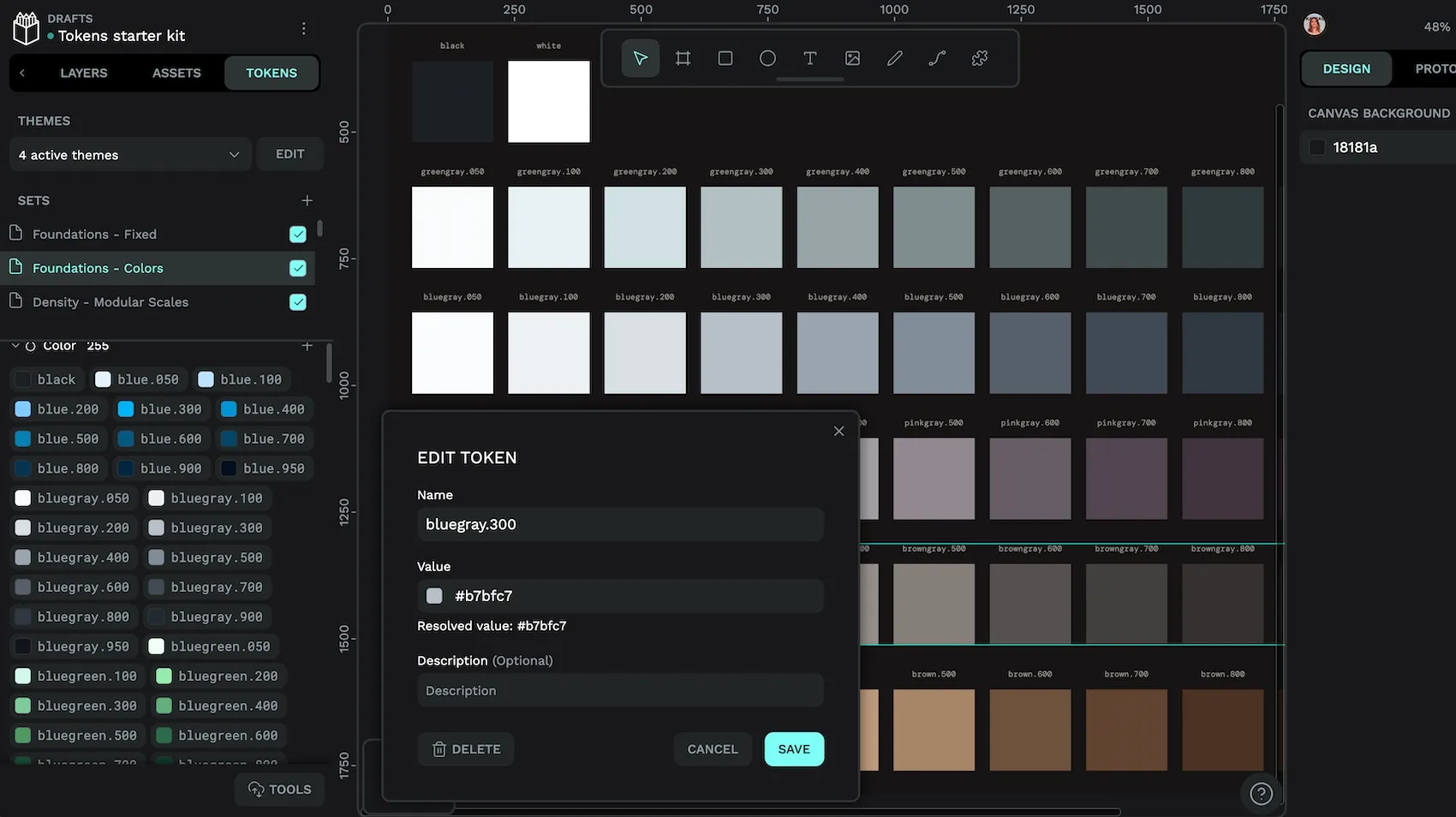This screenshot has width=1456, height=817.
Task: Switch to the Assets tab
Action: (x=176, y=73)
